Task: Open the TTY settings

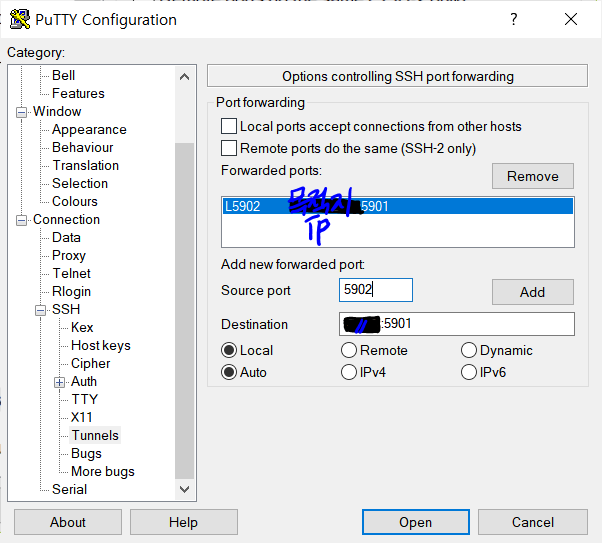Action: (84, 399)
